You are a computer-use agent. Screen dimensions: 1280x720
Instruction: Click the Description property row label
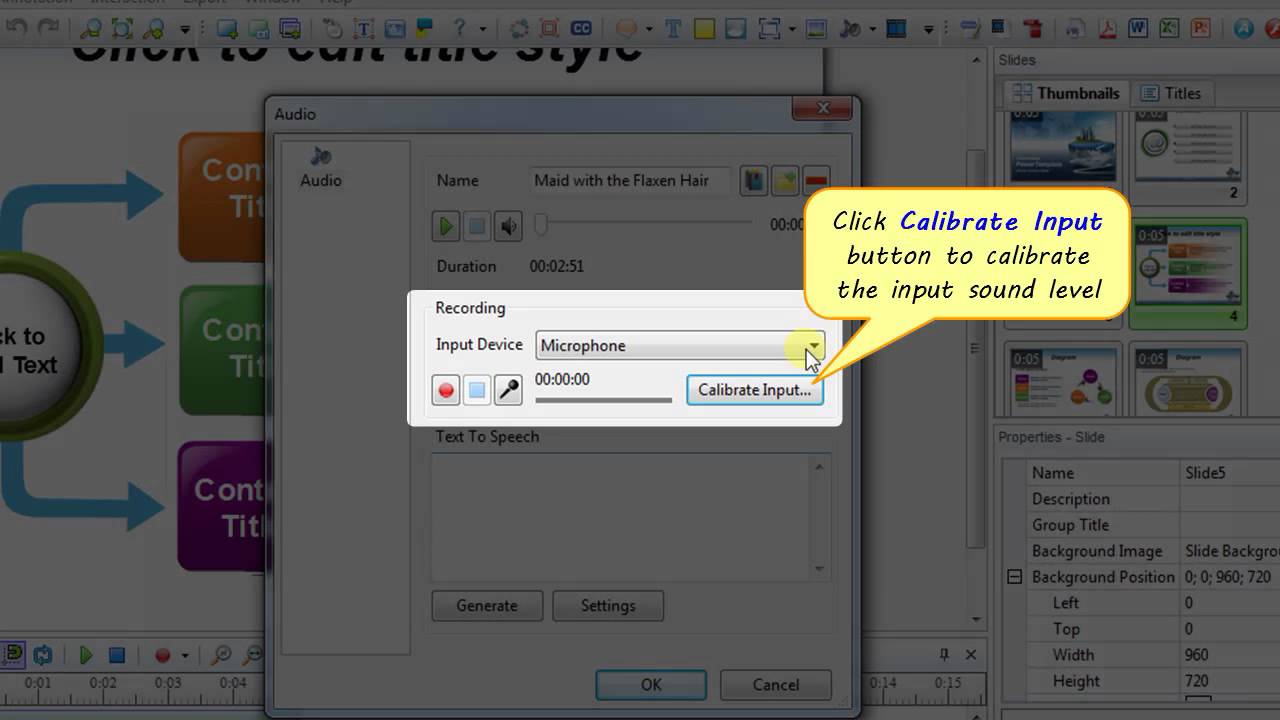[x=1071, y=499]
